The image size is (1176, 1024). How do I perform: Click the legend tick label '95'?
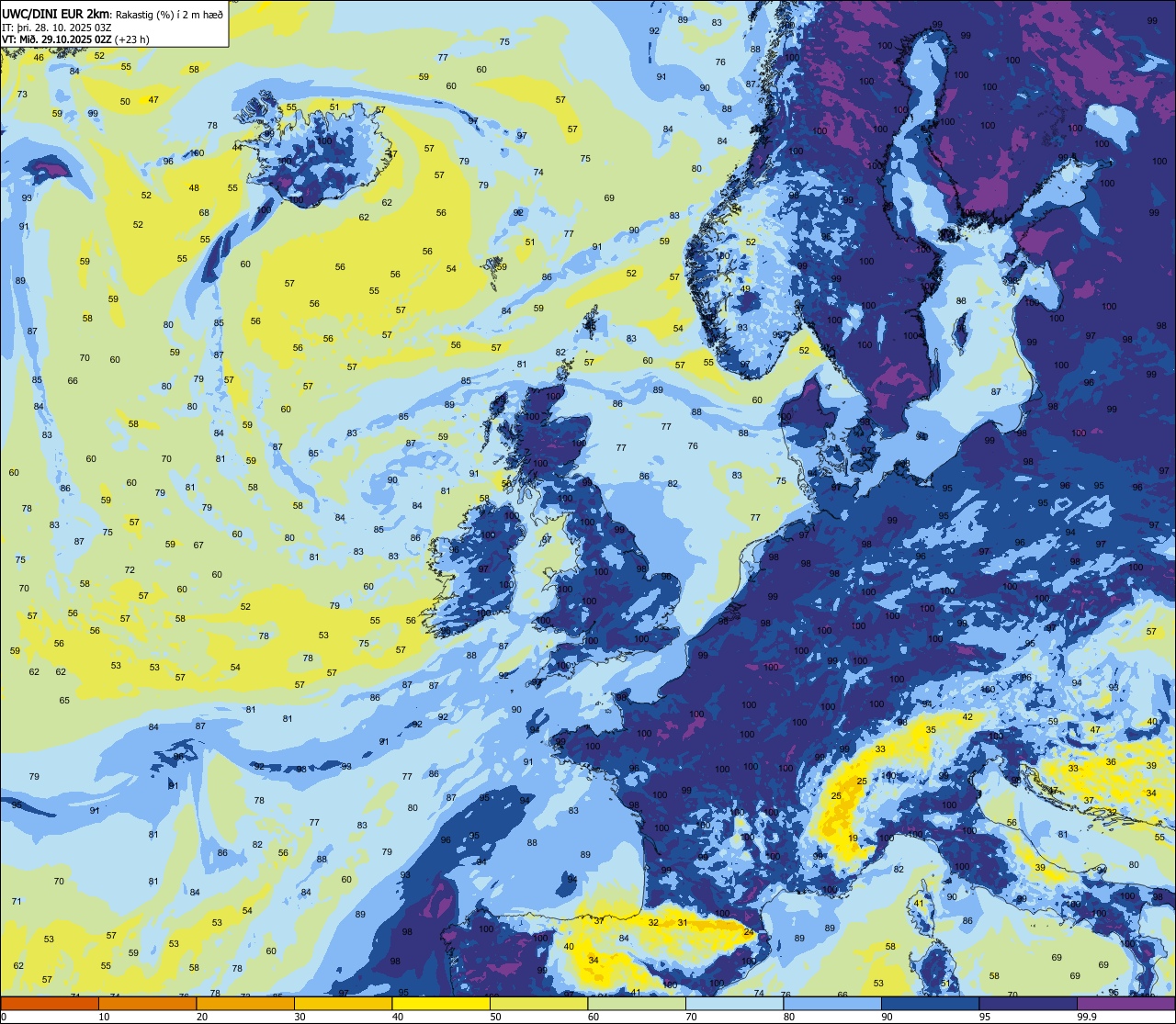tap(984, 1017)
